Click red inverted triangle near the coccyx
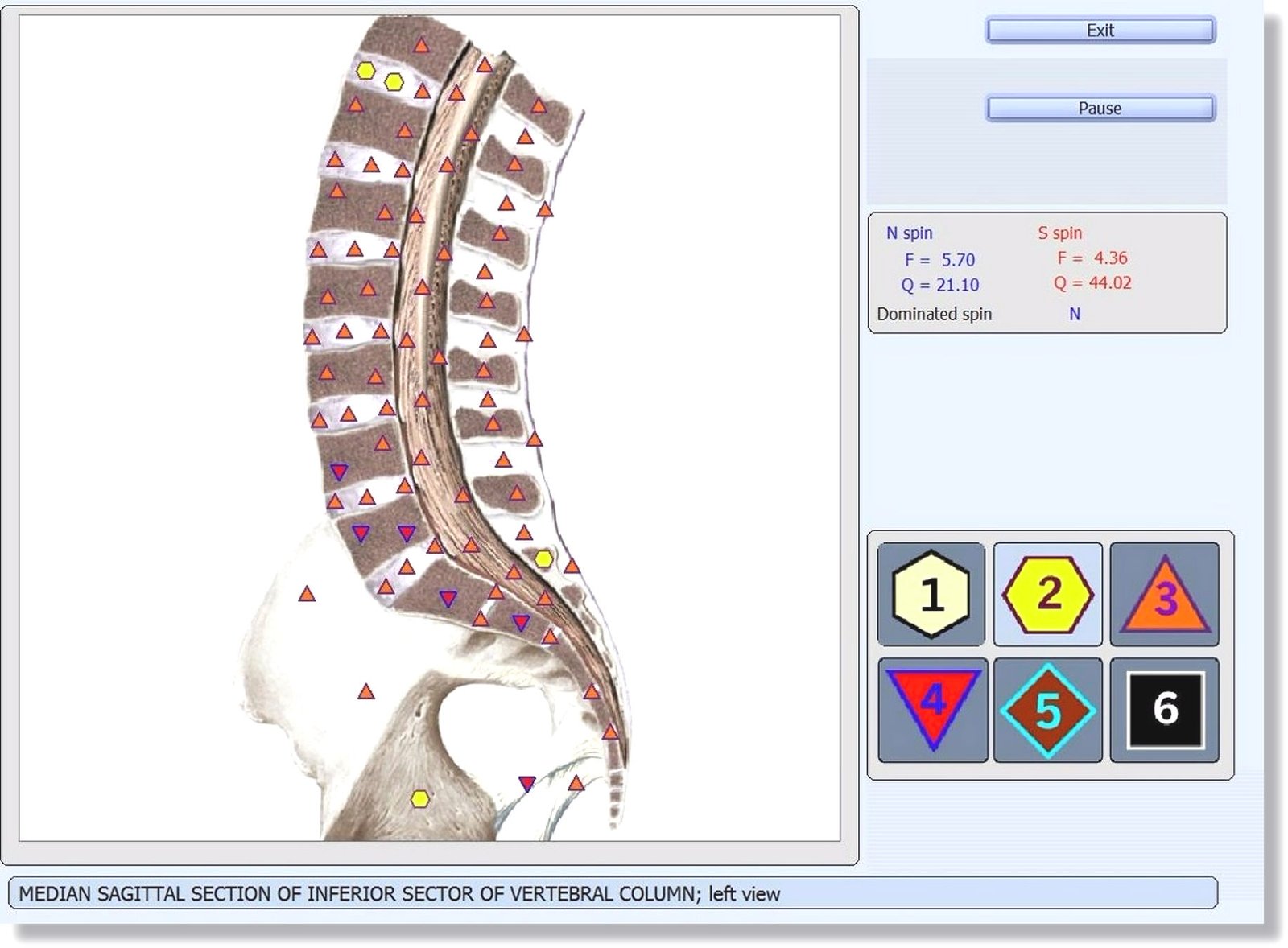Viewport: 1288px width, 948px height. tap(527, 783)
